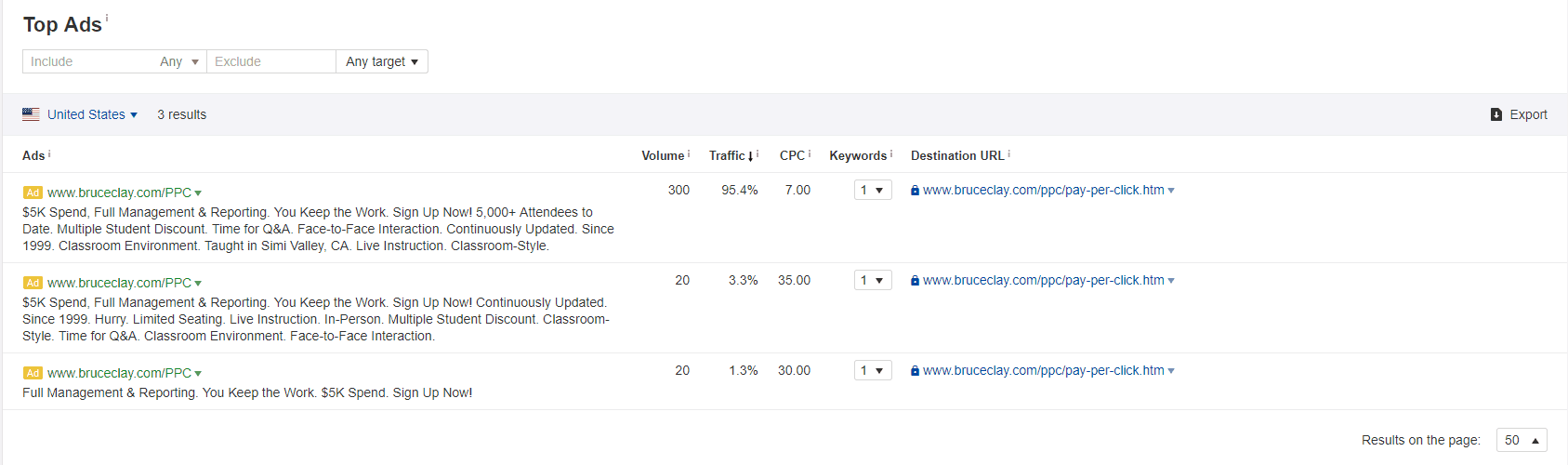
Task: Sort by the Traffic column header
Action: pos(727,155)
